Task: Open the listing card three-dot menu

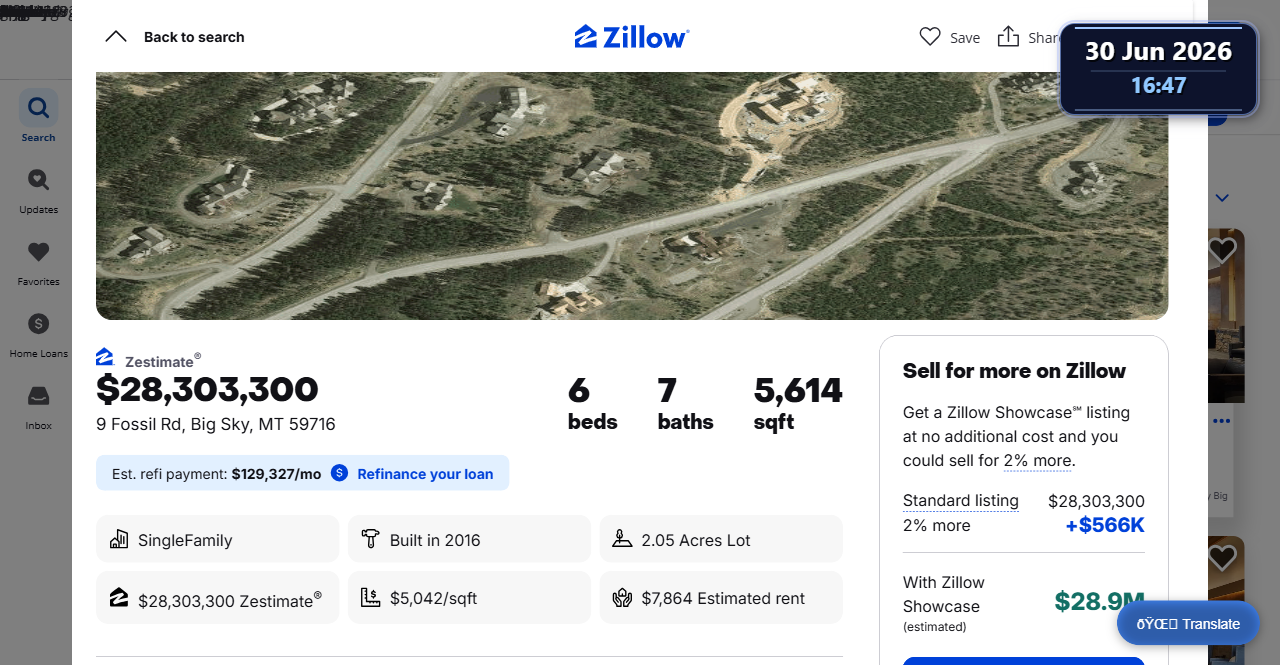Action: [x=1221, y=421]
